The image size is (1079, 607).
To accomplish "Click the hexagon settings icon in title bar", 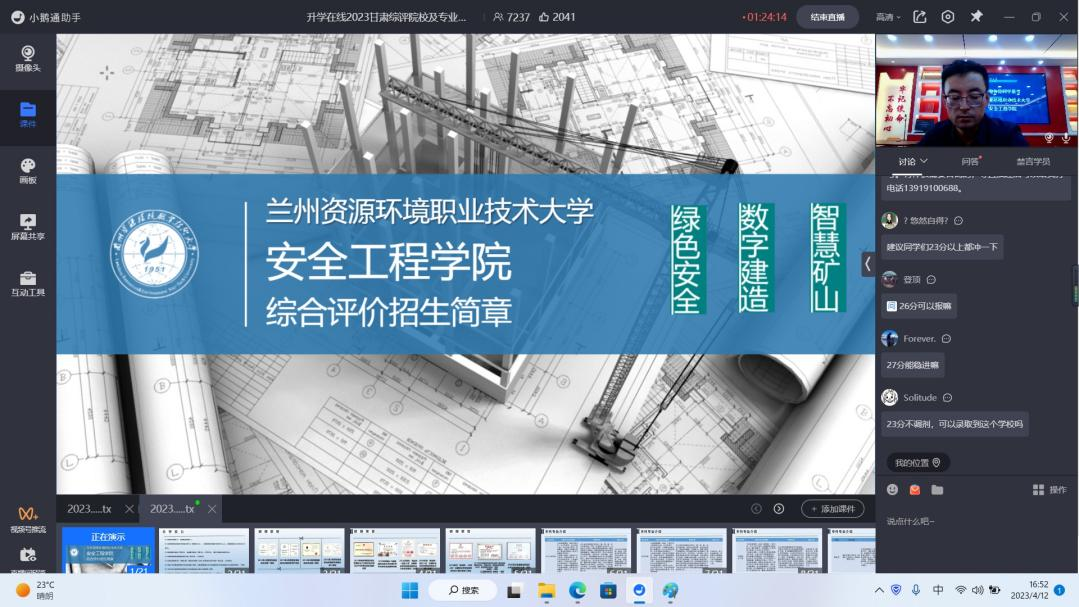I will (x=948, y=17).
